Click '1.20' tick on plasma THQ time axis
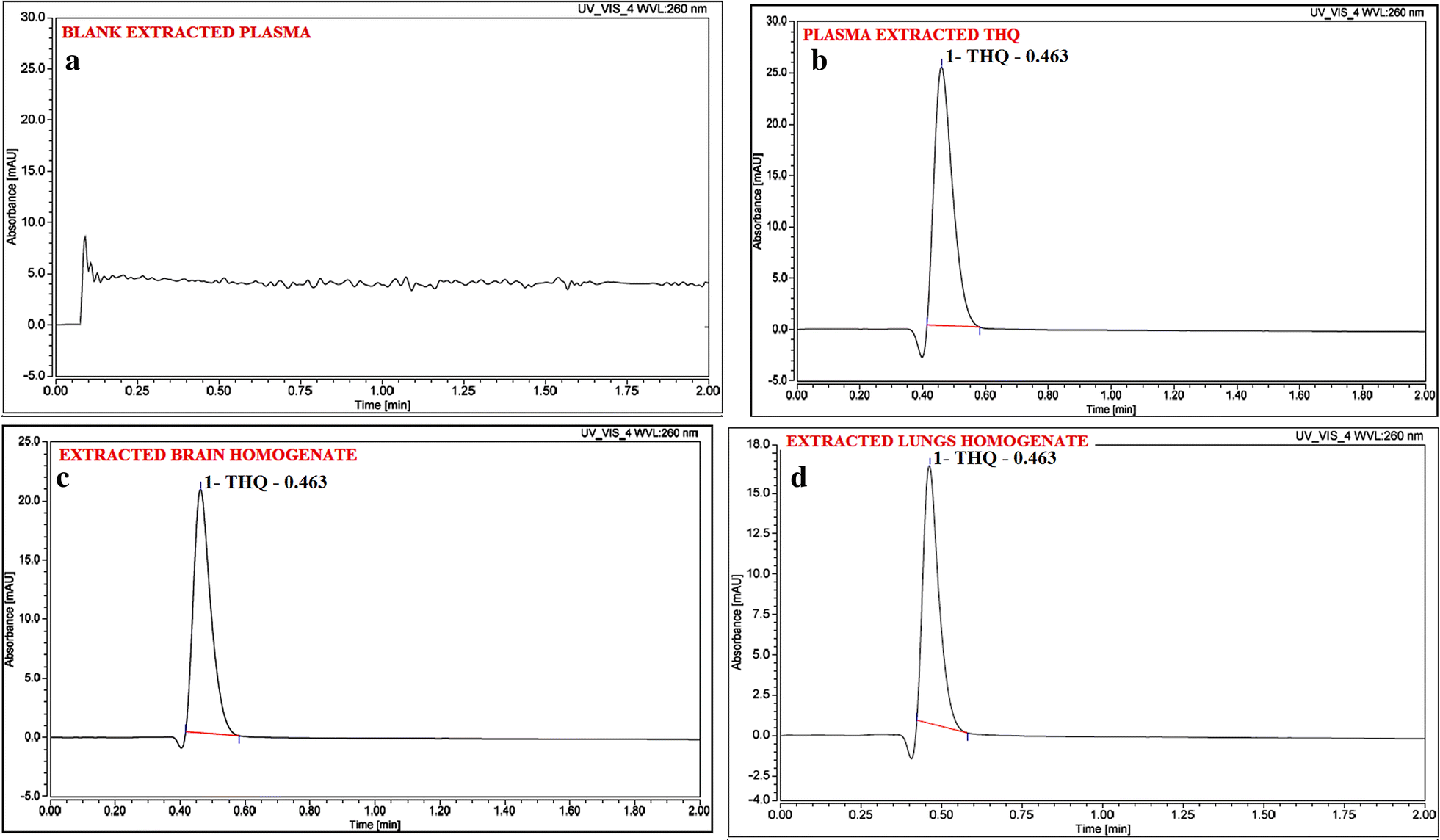Image resolution: width=1440 pixels, height=840 pixels. (x=1173, y=396)
